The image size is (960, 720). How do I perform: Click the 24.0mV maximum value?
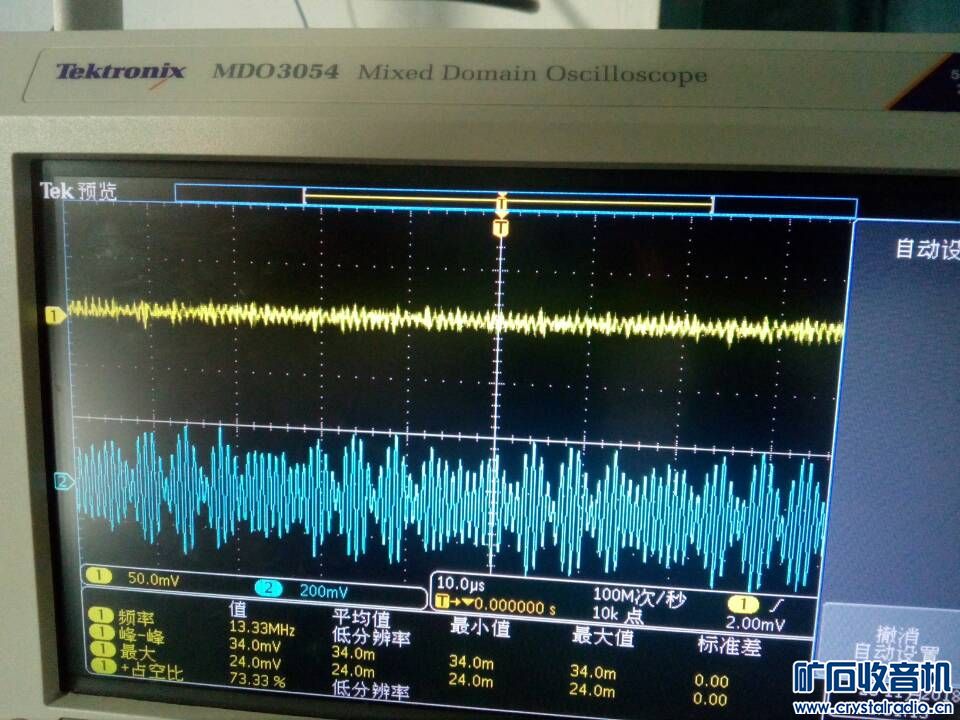pyautogui.click(x=255, y=662)
